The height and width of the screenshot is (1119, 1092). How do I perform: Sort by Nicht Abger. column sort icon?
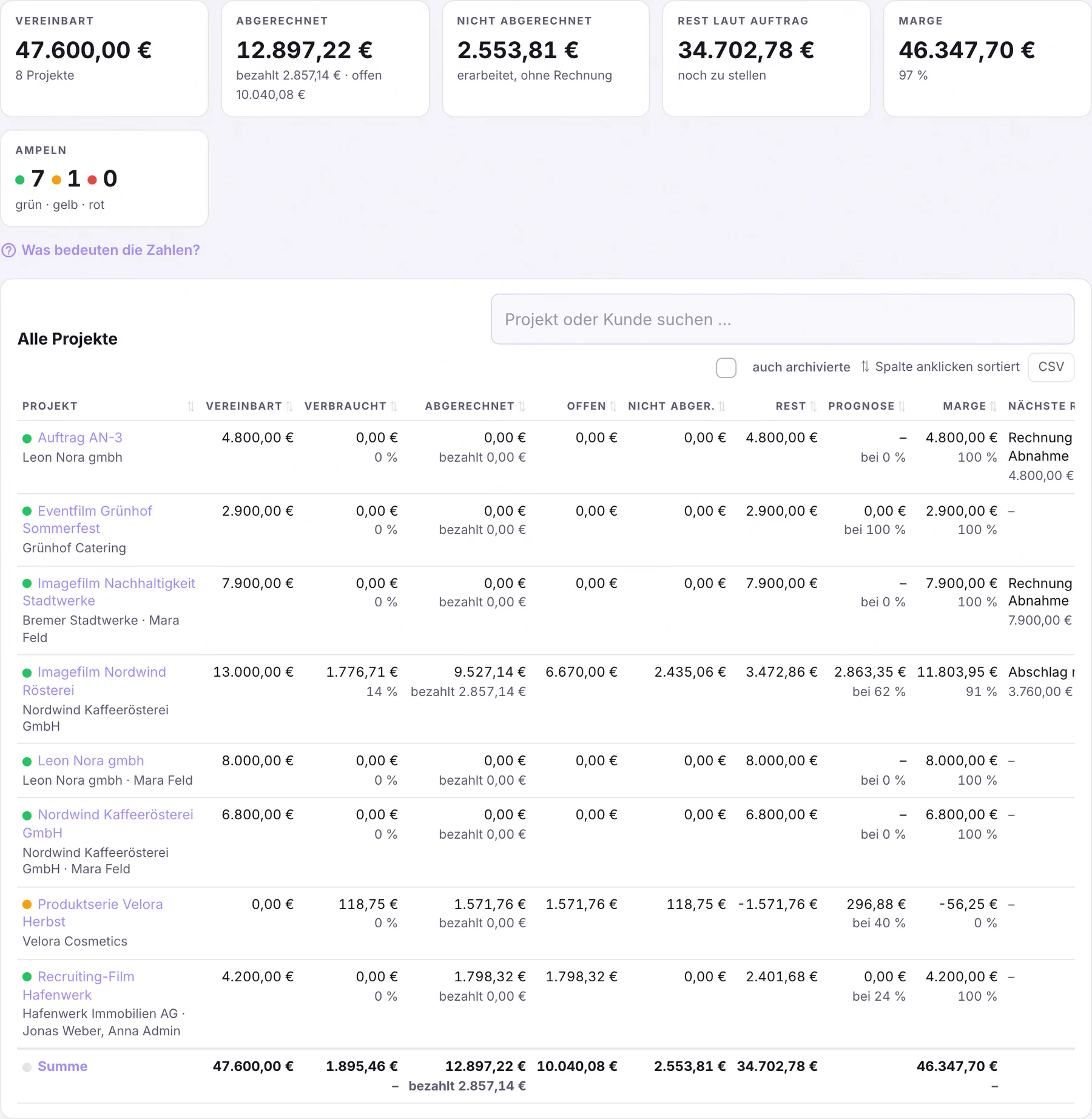[x=722, y=406]
